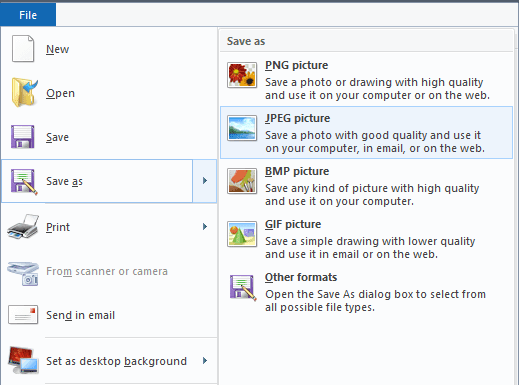Image resolution: width=519 pixels, height=385 pixels.
Task: Click the Other formats label
Action: point(301,277)
